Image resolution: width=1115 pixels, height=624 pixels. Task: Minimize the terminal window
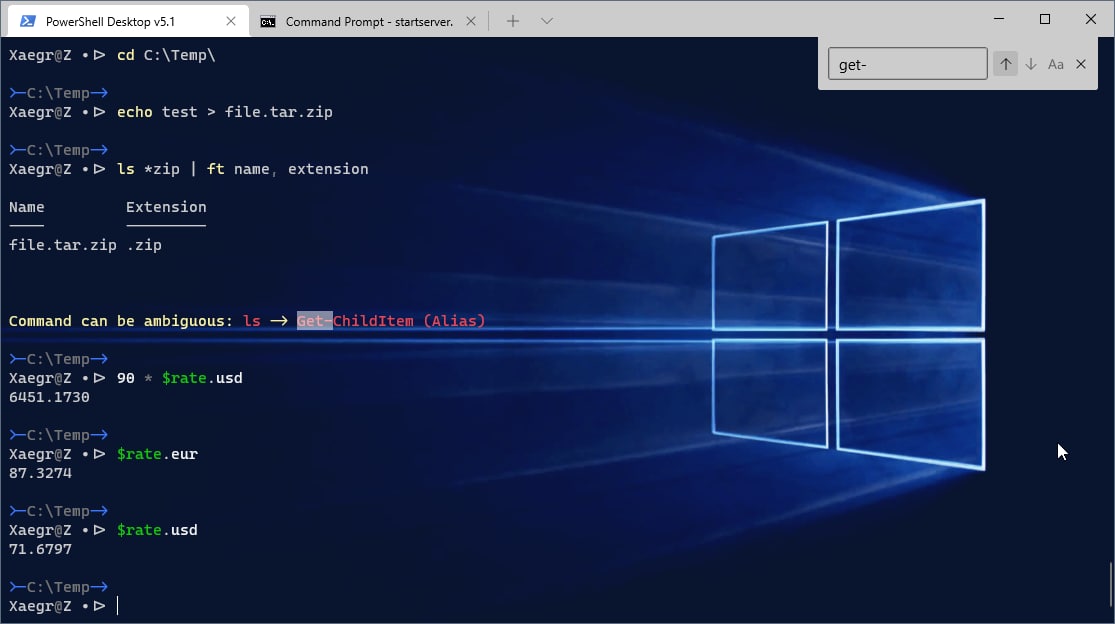(999, 18)
